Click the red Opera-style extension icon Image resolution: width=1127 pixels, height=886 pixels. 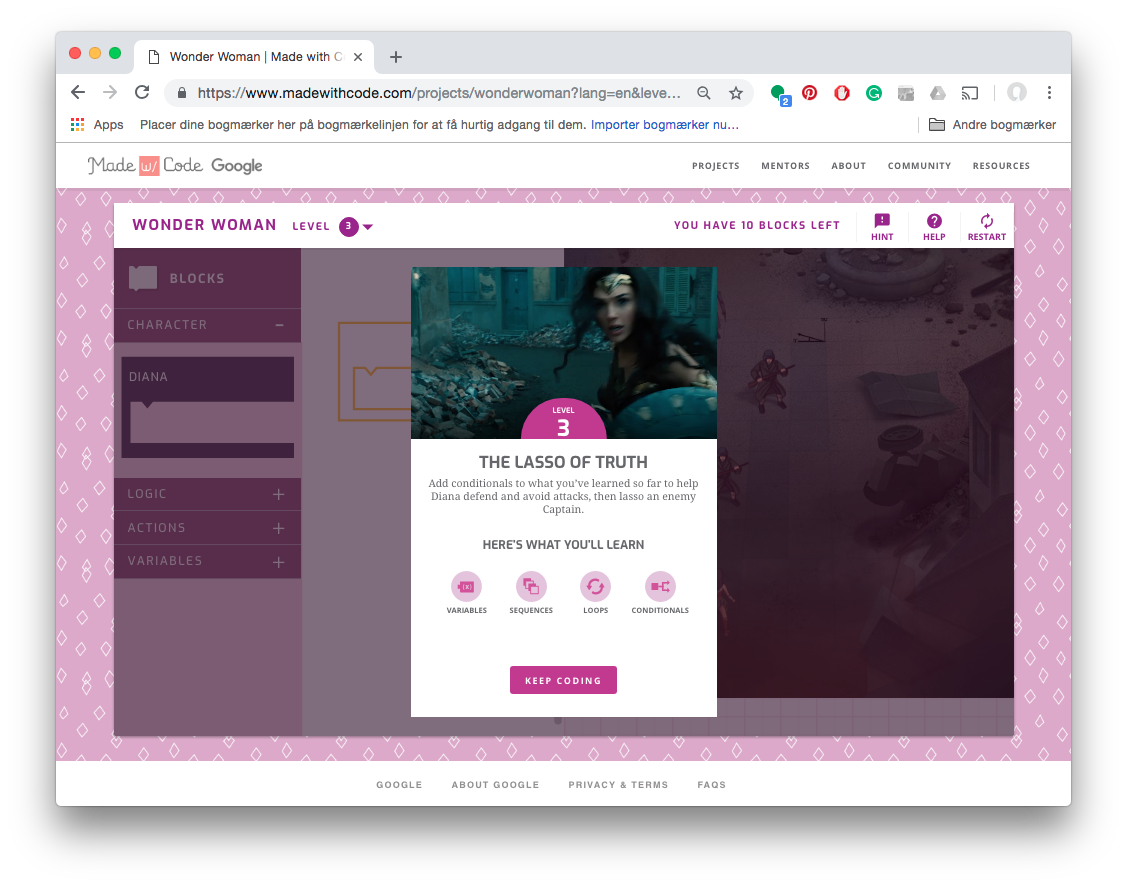[842, 93]
